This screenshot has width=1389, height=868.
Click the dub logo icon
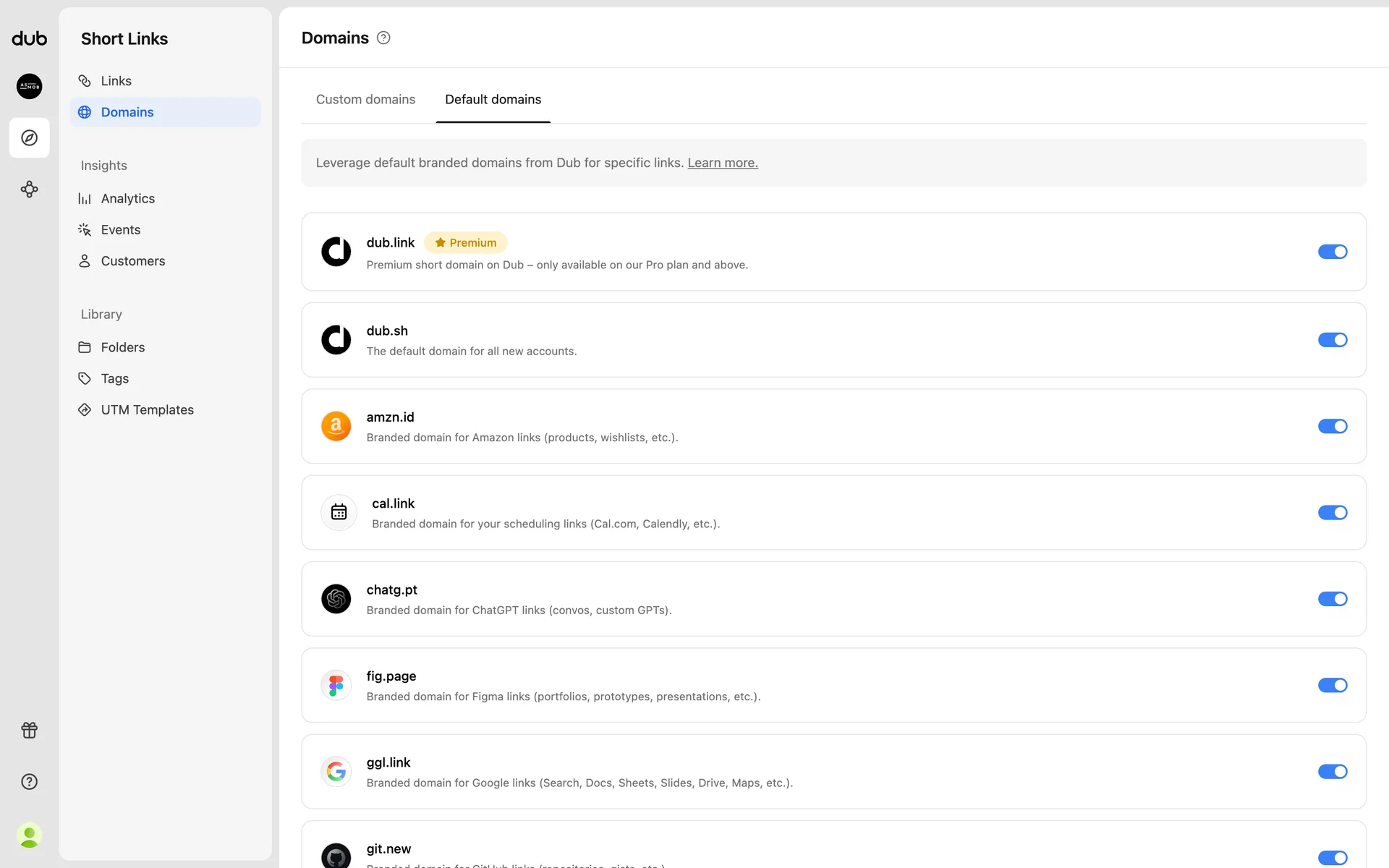click(x=29, y=38)
